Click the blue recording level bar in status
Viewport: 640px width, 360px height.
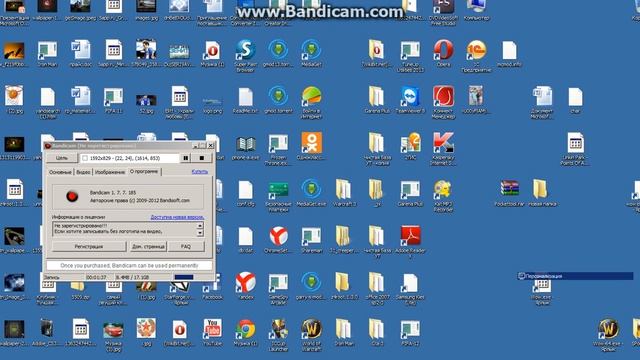tap(184, 277)
